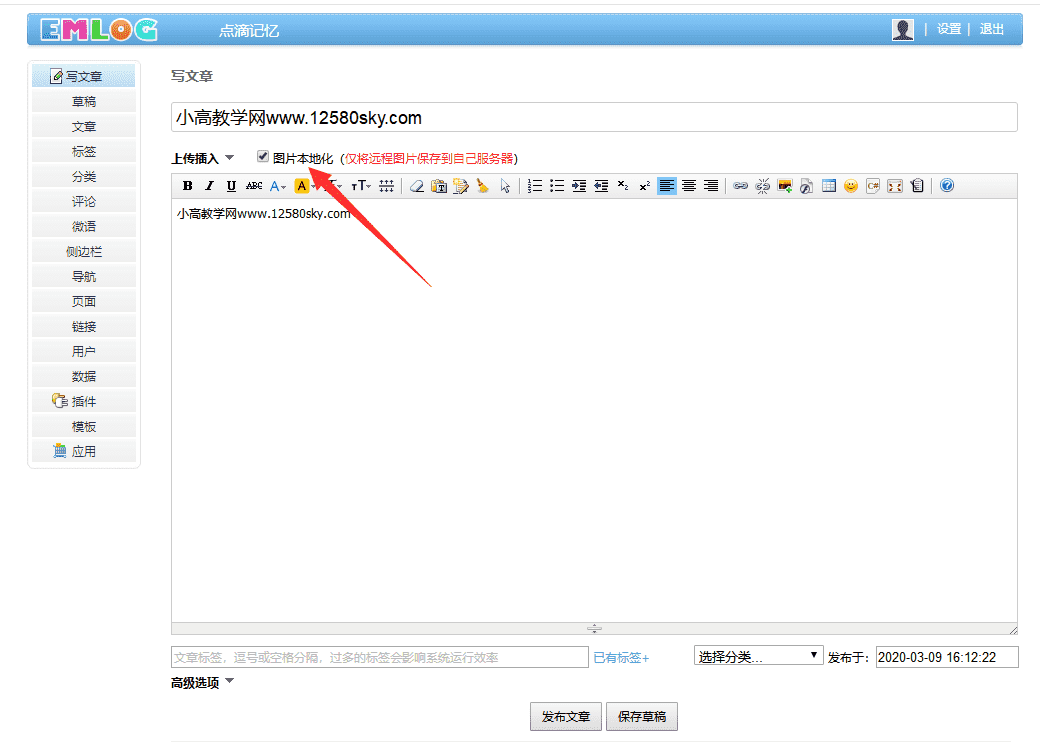Viewport: 1040px width, 745px height.
Task: Click the eraser remove-format icon
Action: pyautogui.click(x=417, y=186)
